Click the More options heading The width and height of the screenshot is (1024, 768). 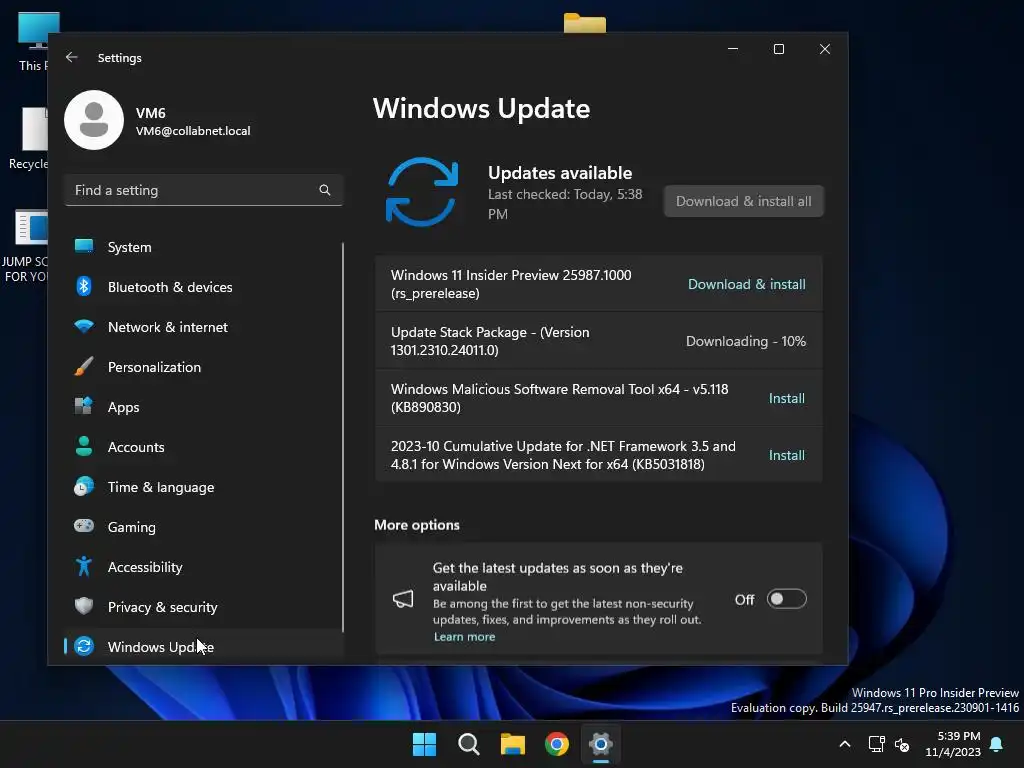pyautogui.click(x=417, y=525)
